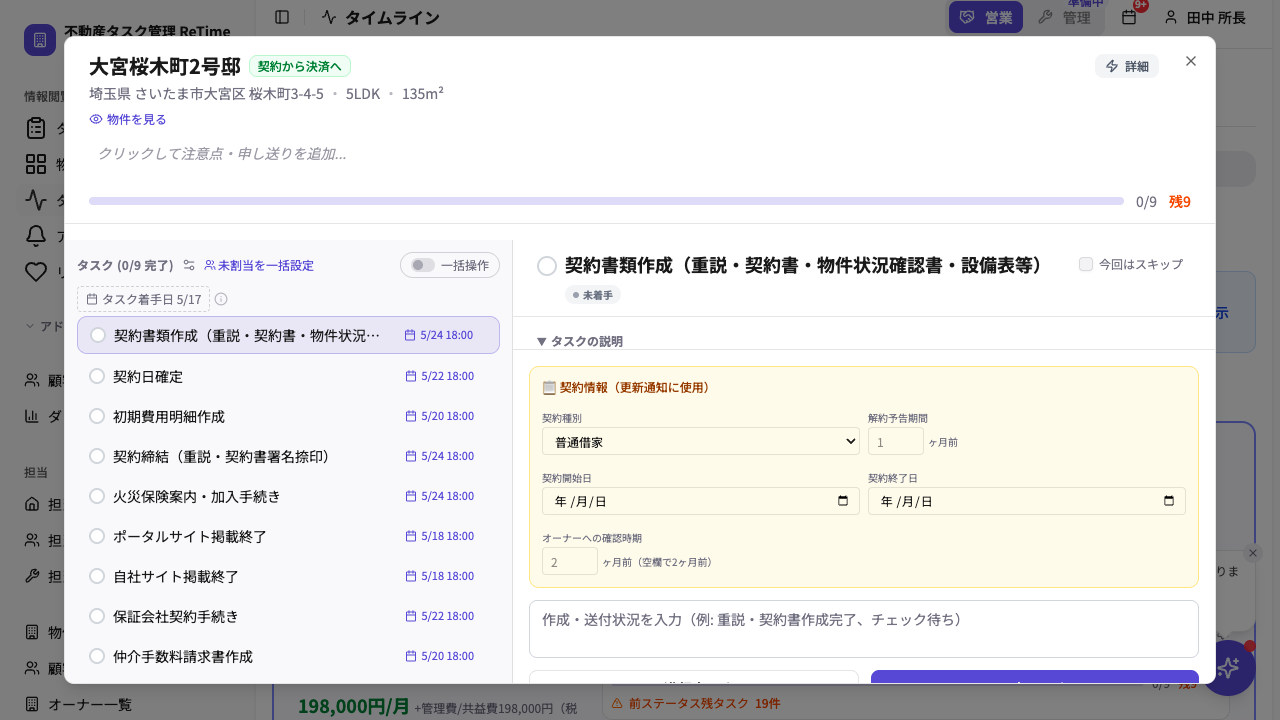Click the 作成・送付状況を入力 text area
This screenshot has height=720, width=1280.
pyautogui.click(x=864, y=629)
